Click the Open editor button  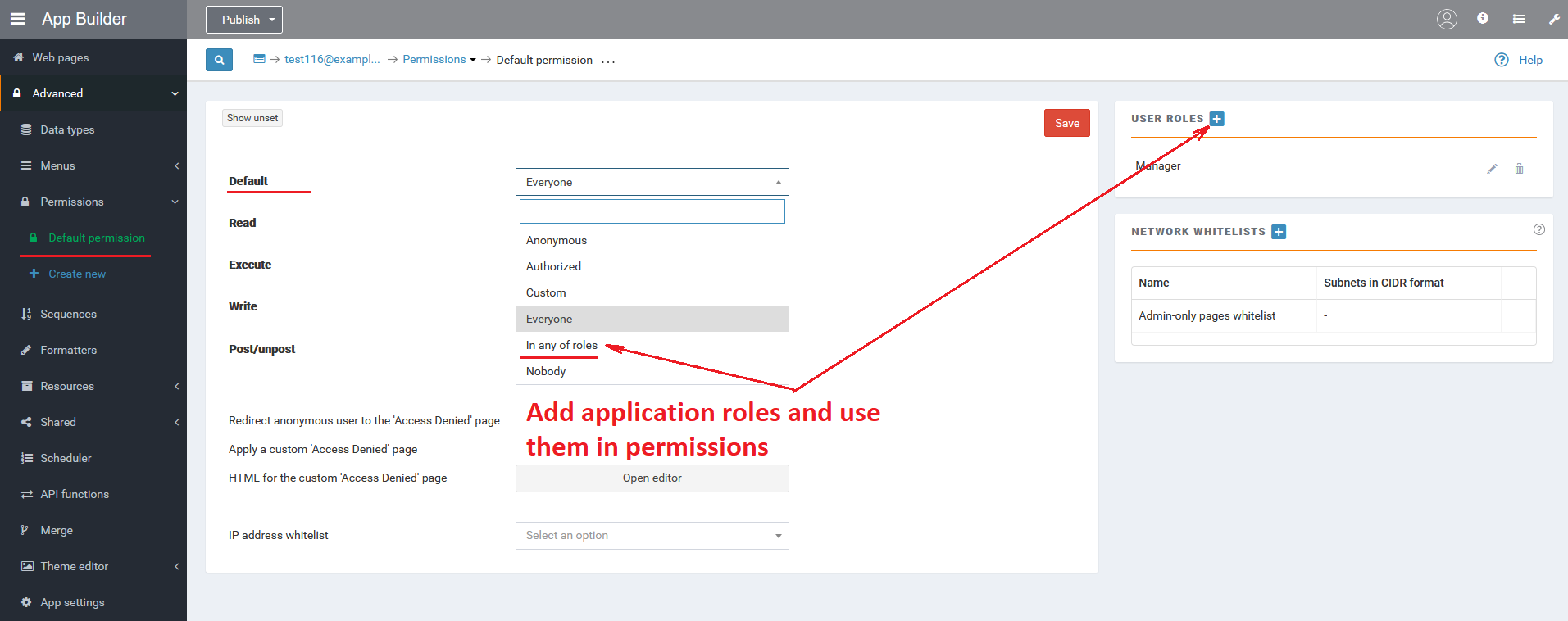point(652,478)
